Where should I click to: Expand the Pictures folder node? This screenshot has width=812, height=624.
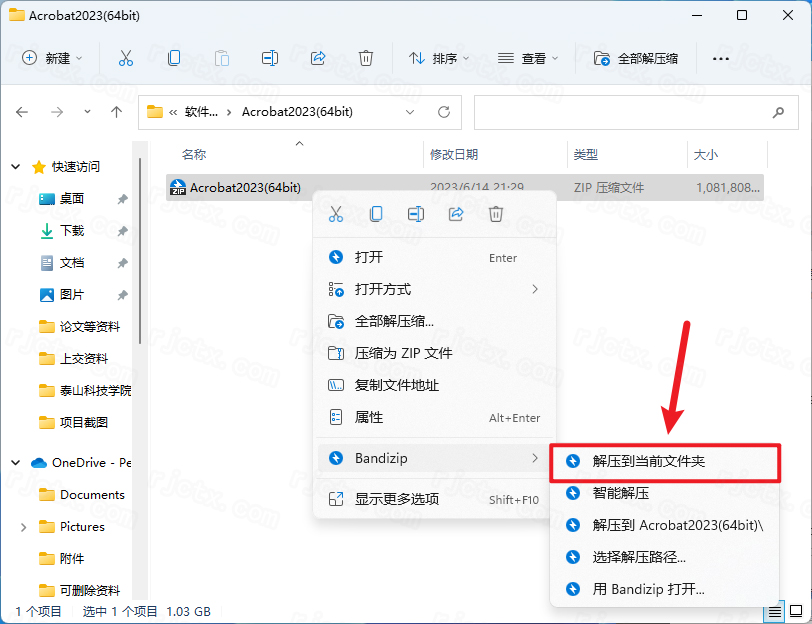pyautogui.click(x=23, y=527)
